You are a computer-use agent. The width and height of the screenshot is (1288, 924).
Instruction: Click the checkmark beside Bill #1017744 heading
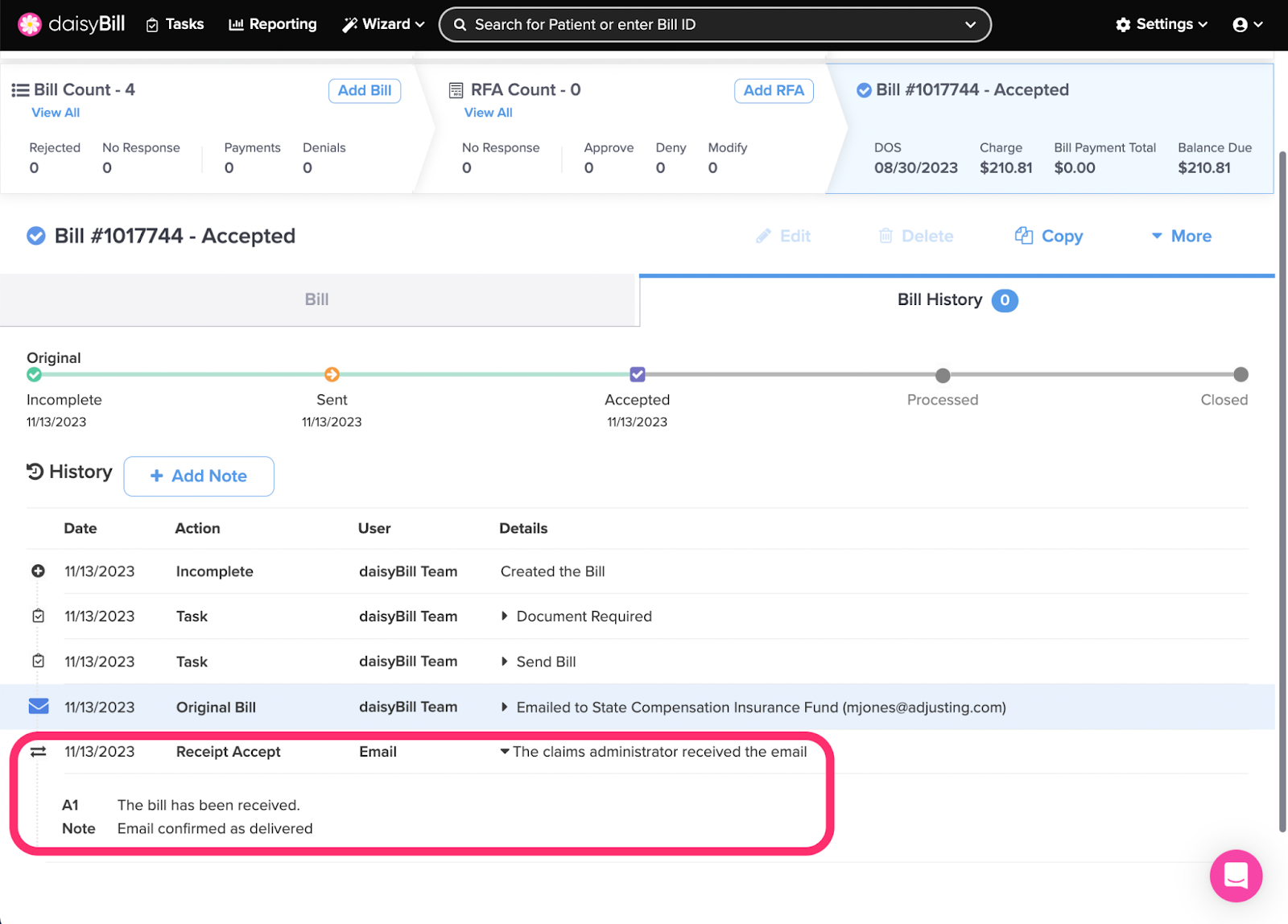36,236
